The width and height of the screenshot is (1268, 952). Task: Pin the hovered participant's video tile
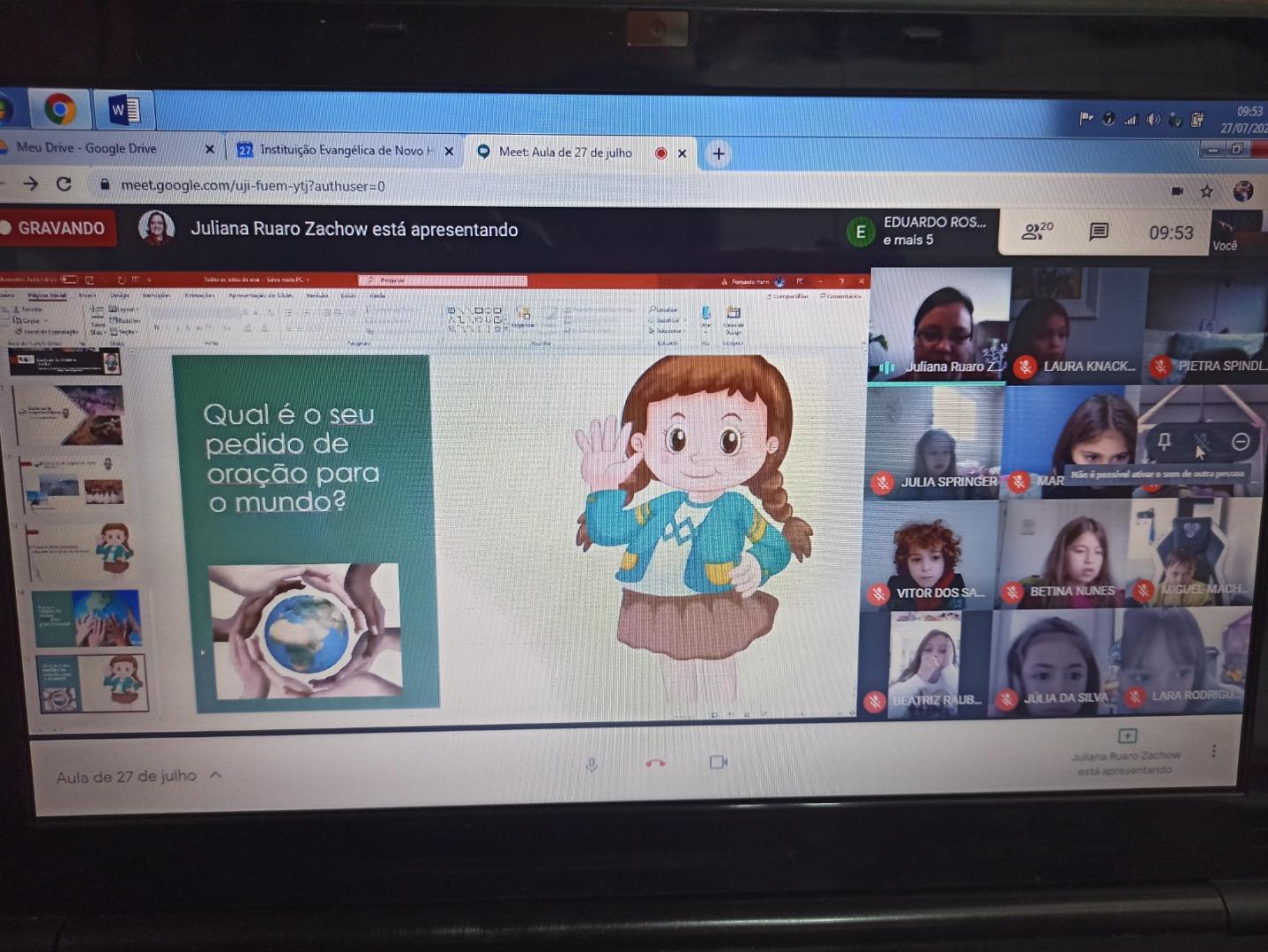click(1164, 442)
